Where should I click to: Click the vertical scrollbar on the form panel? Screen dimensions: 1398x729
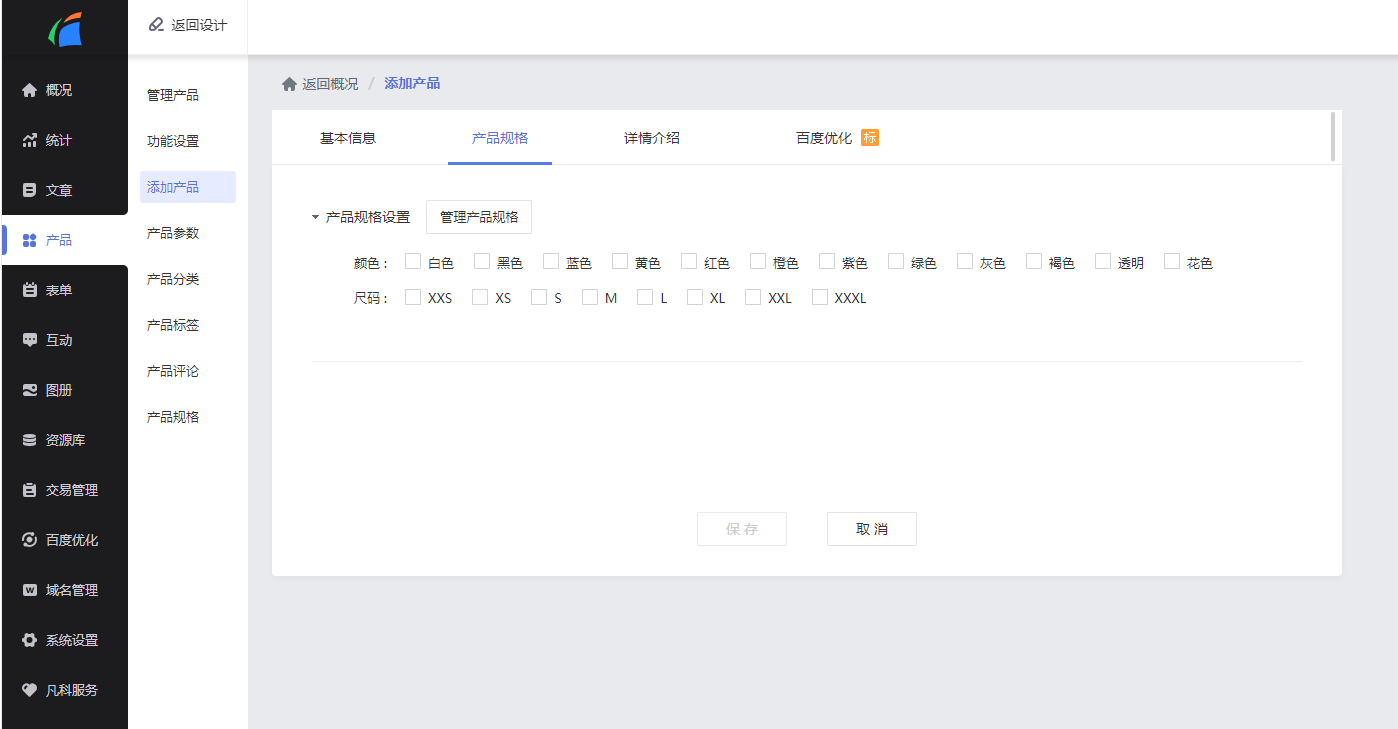(1333, 137)
